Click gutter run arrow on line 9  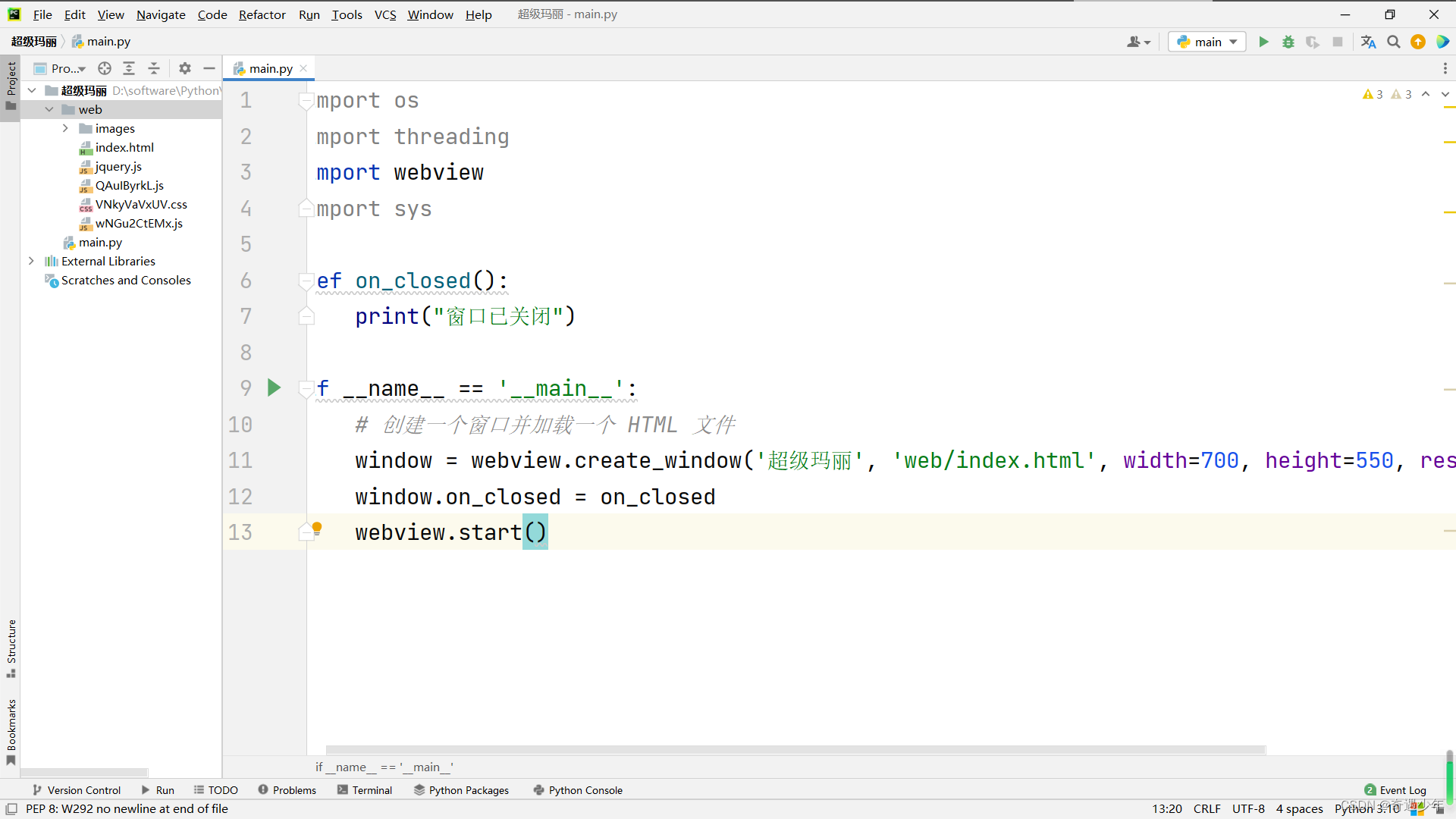point(275,388)
